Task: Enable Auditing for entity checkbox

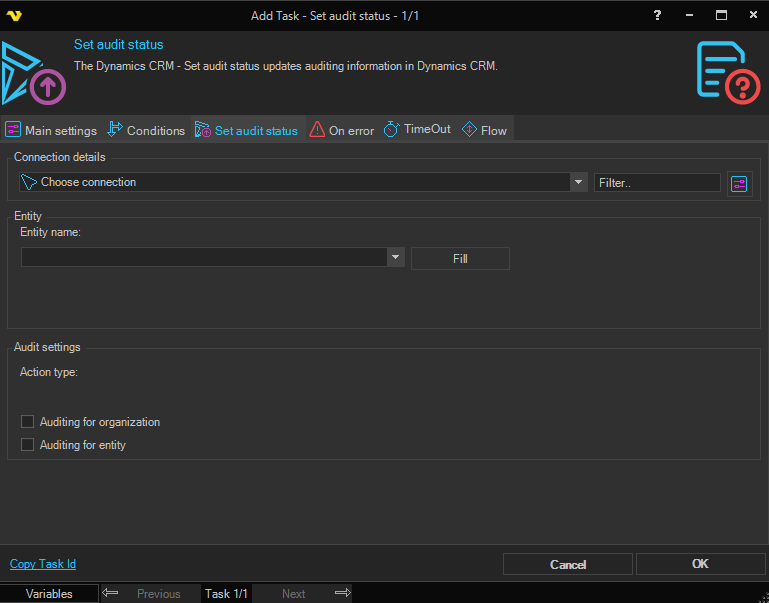Action: (x=28, y=445)
